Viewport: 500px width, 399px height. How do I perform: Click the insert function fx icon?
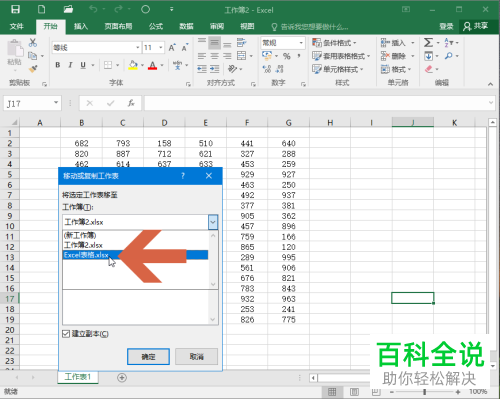(x=131, y=103)
